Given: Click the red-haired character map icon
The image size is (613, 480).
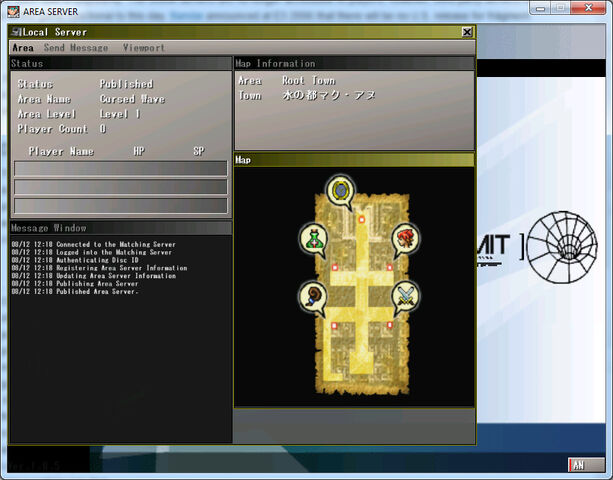Looking at the screenshot, I should [x=405, y=239].
